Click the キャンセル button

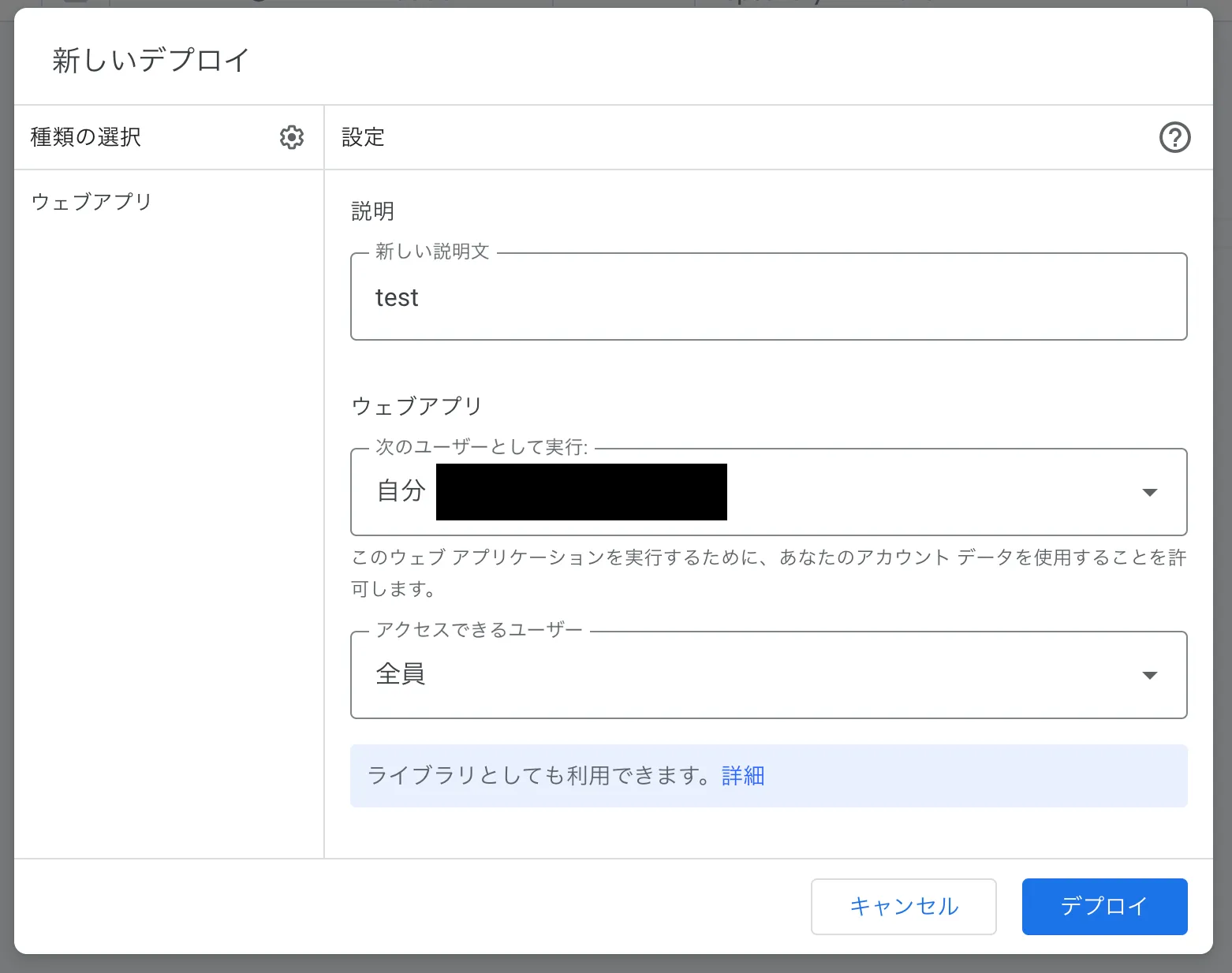(x=903, y=906)
